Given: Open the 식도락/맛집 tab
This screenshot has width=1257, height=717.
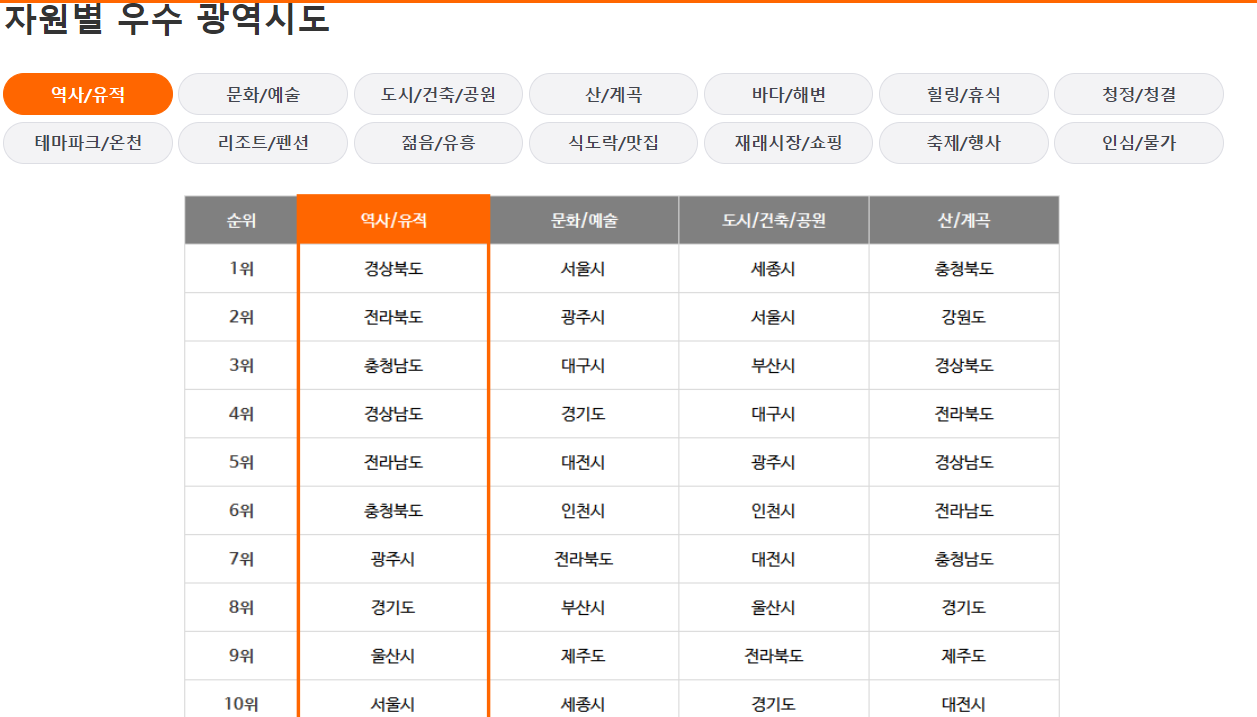Looking at the screenshot, I should tap(613, 143).
